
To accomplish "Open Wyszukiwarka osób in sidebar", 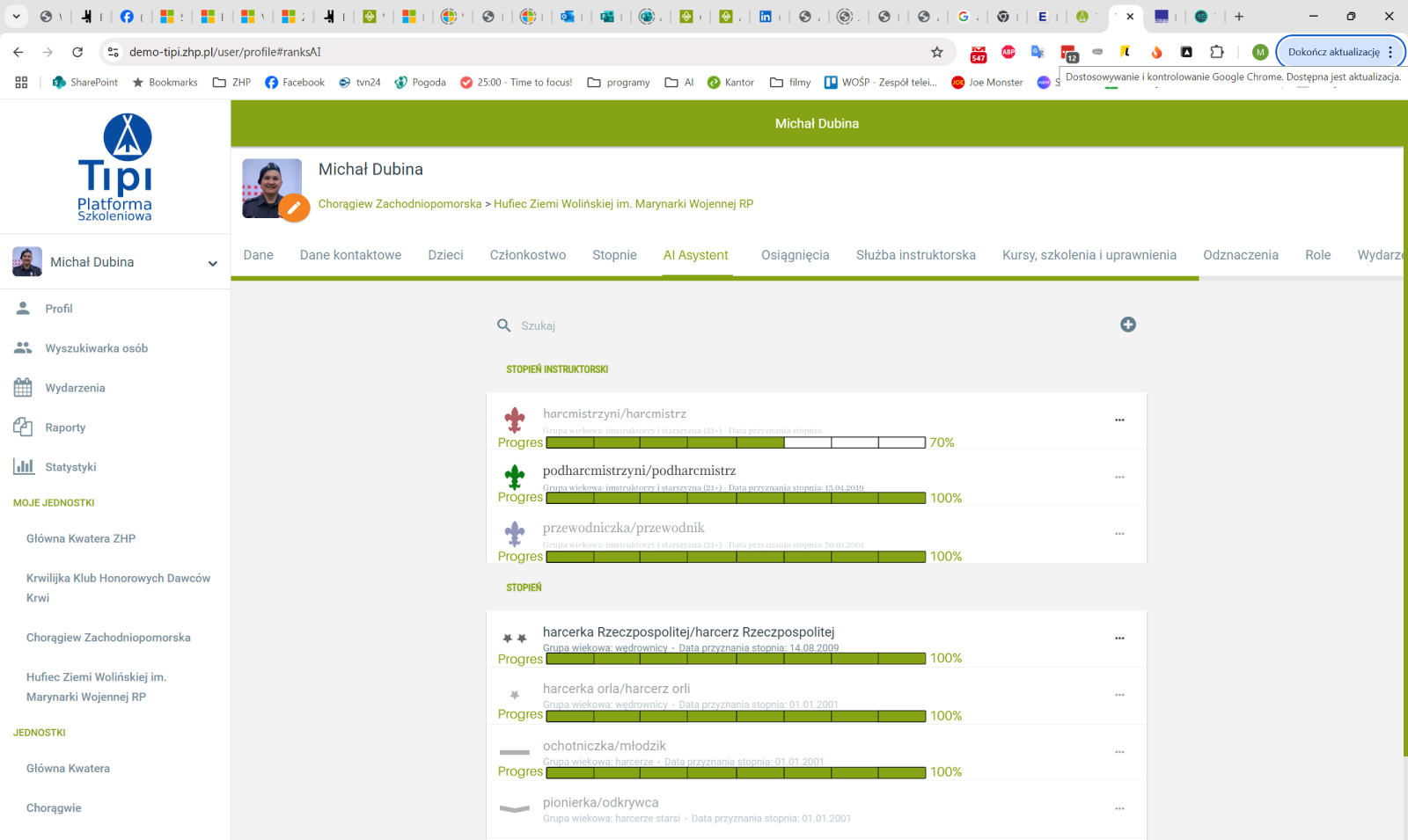I will click(96, 348).
